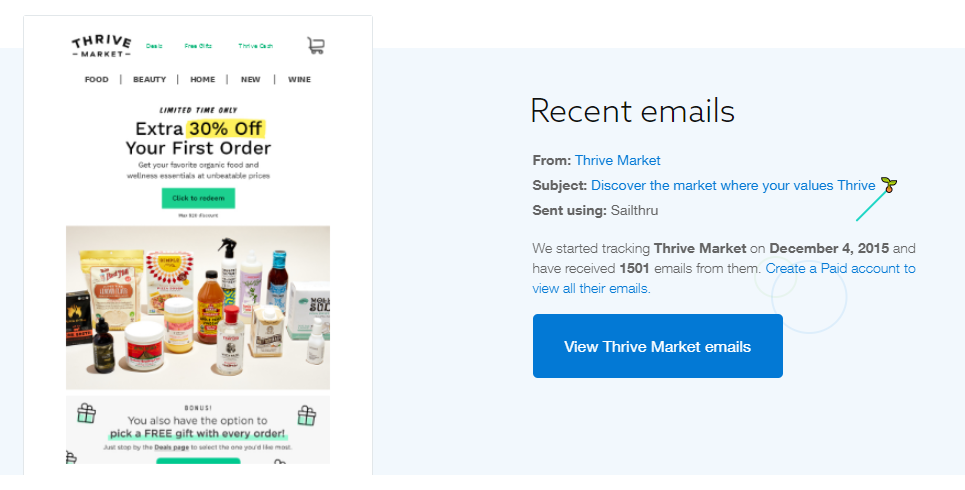Click the shopping cart icon
This screenshot has height=490, width=965.
[x=316, y=46]
